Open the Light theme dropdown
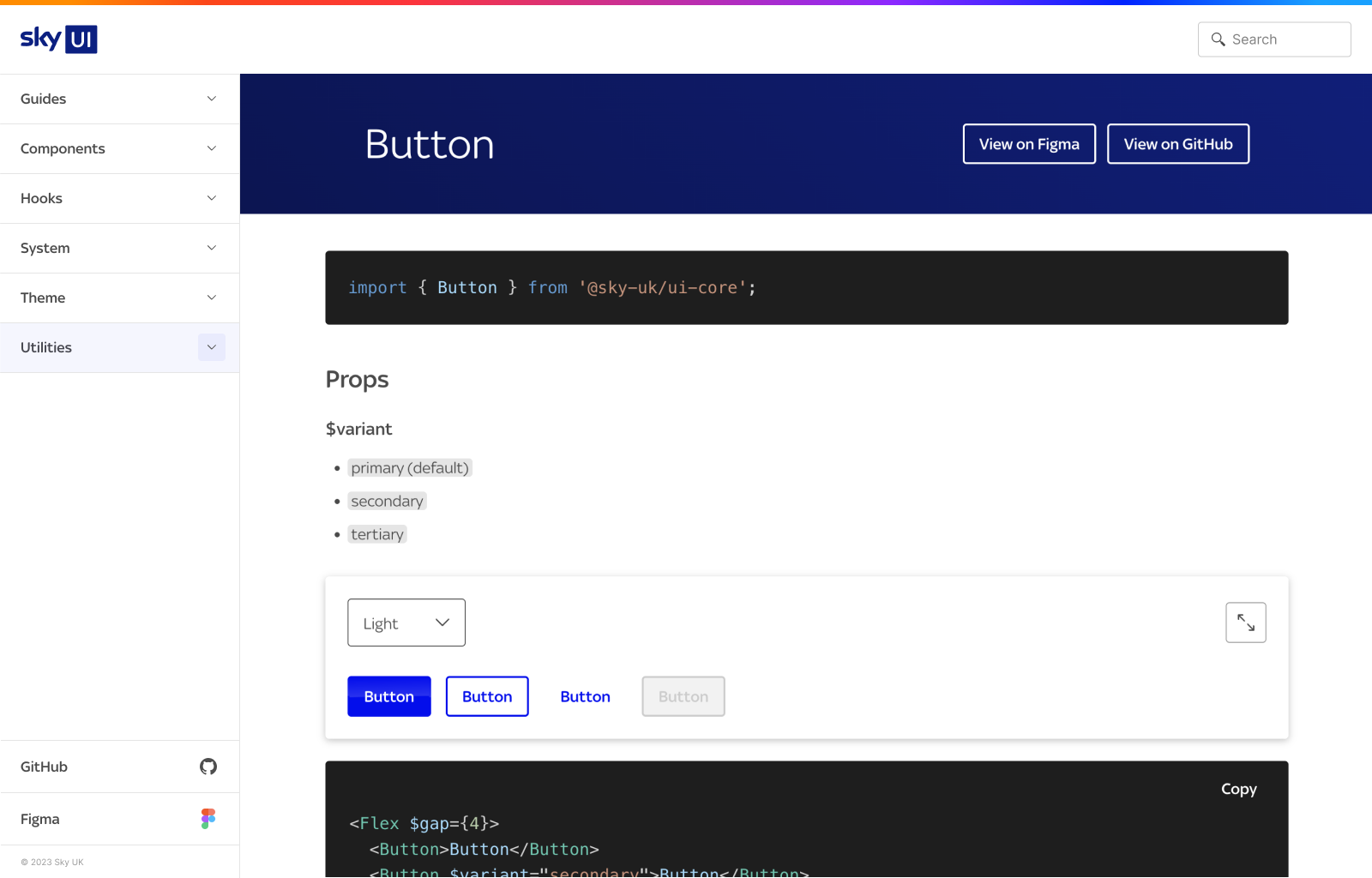1372x878 pixels. [x=406, y=622]
